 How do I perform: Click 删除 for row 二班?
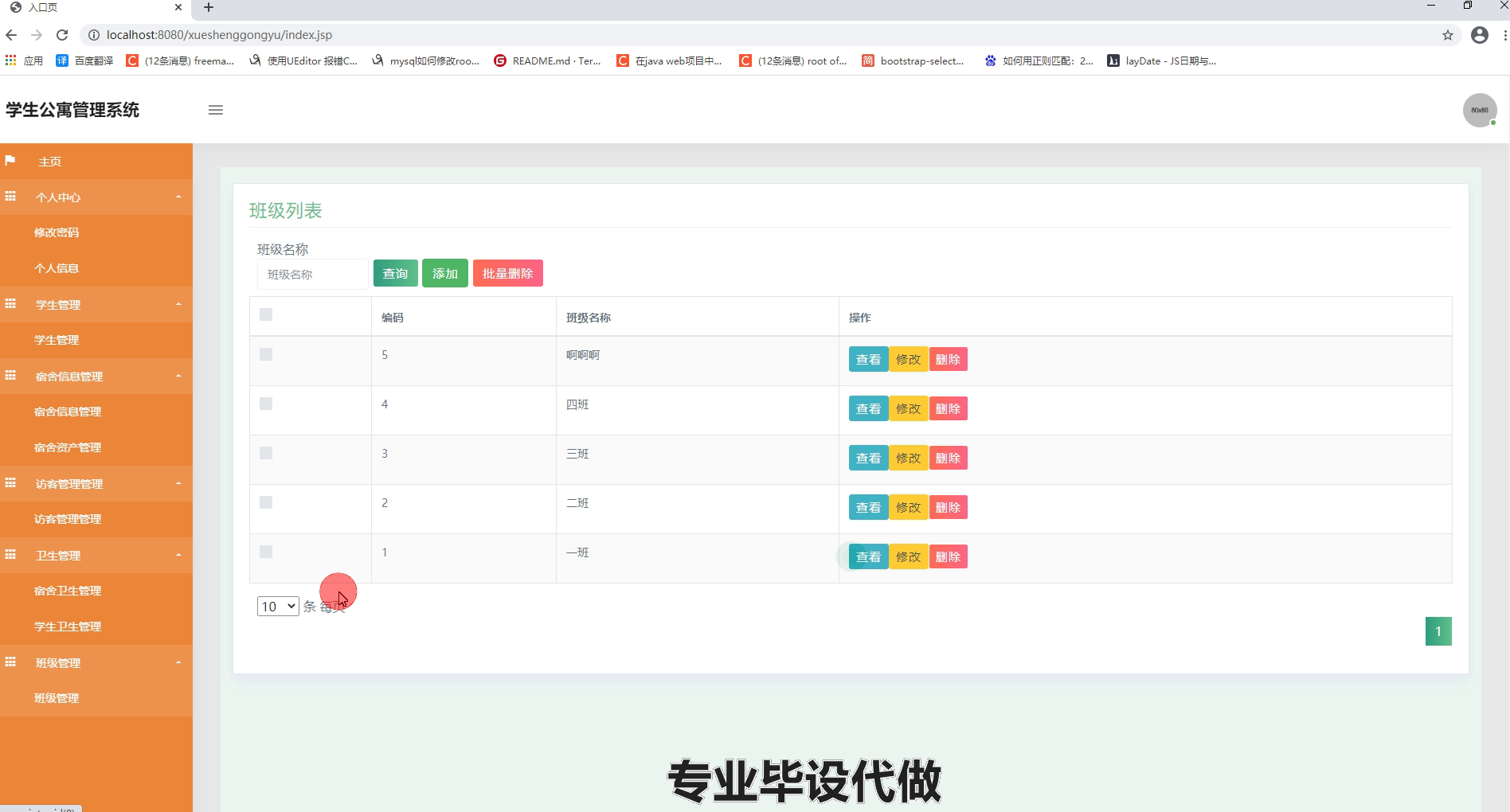tap(948, 507)
